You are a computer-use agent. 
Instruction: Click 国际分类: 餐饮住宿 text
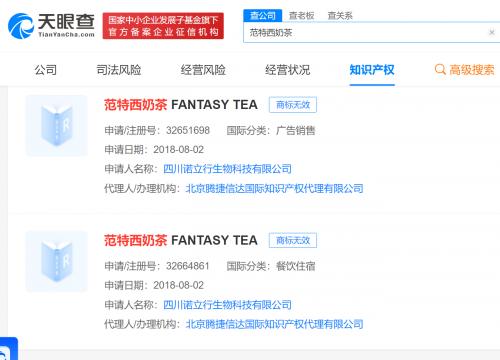pyautogui.click(x=271, y=266)
